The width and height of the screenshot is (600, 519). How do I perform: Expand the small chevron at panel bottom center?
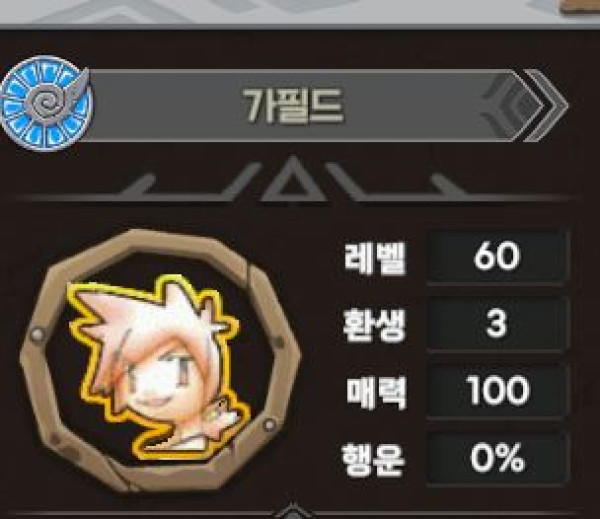click(293, 511)
